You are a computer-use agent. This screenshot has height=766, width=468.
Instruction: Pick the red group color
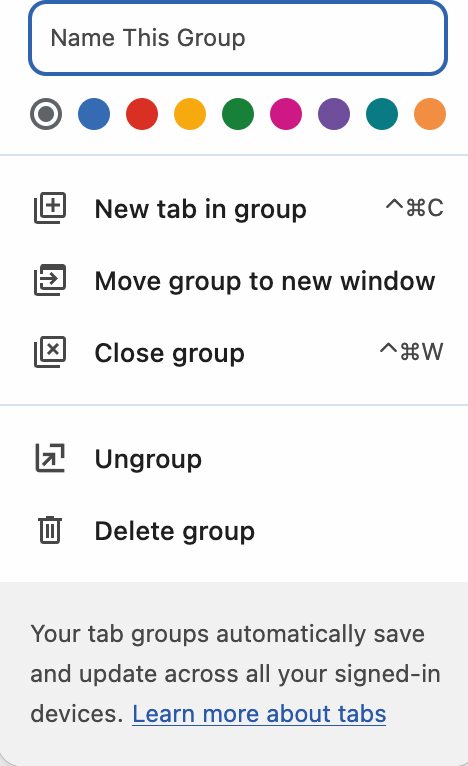click(x=142, y=114)
